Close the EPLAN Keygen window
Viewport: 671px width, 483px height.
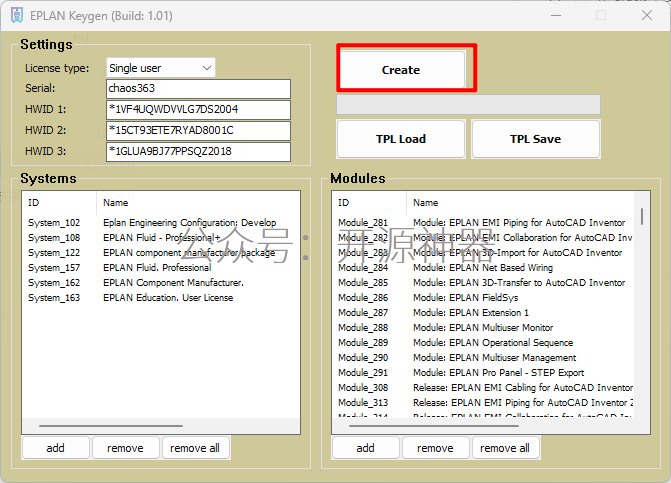[x=647, y=15]
